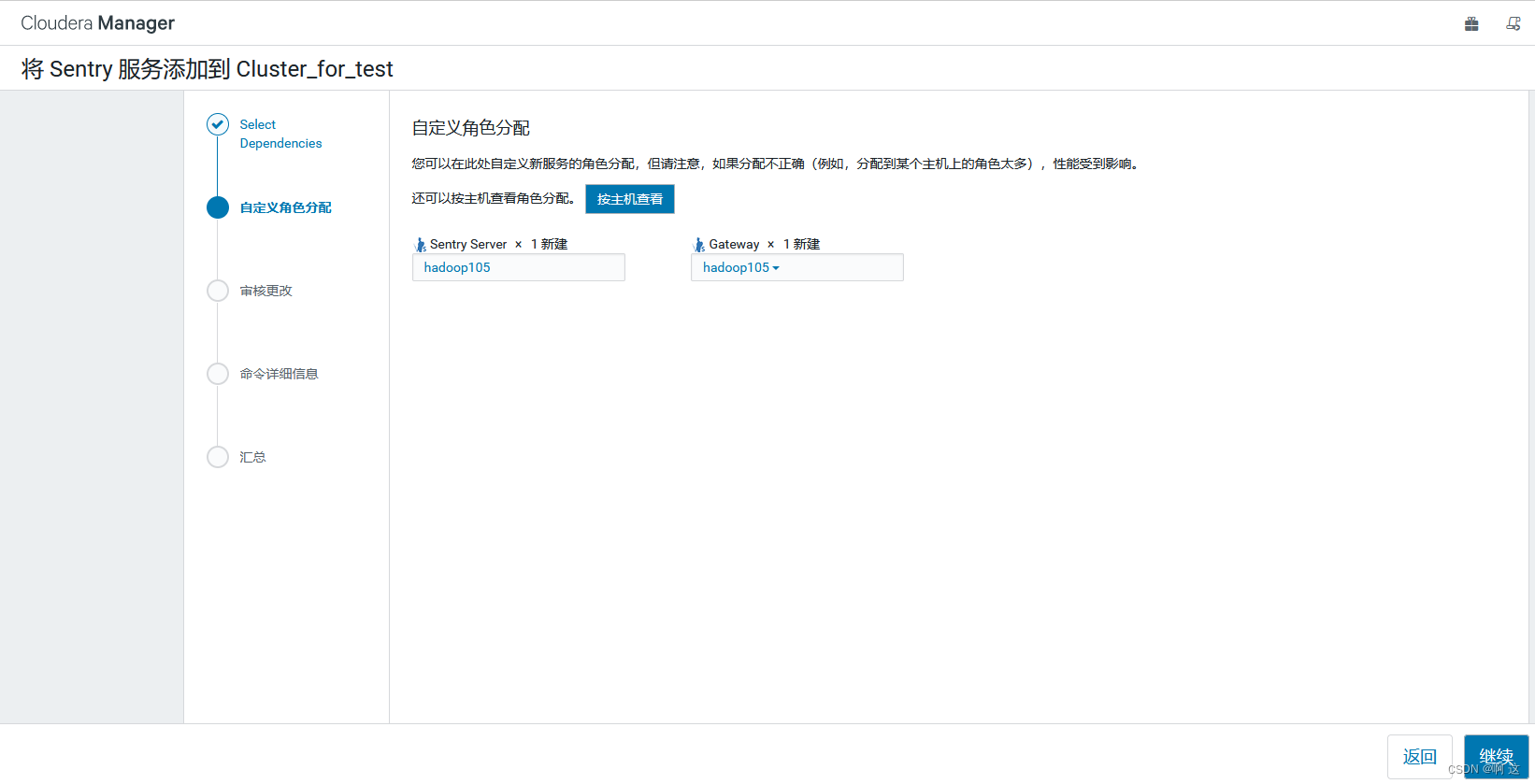Screen dimensions: 1535x784
Task: Go to Select Dependencies step
Action: pos(280,134)
